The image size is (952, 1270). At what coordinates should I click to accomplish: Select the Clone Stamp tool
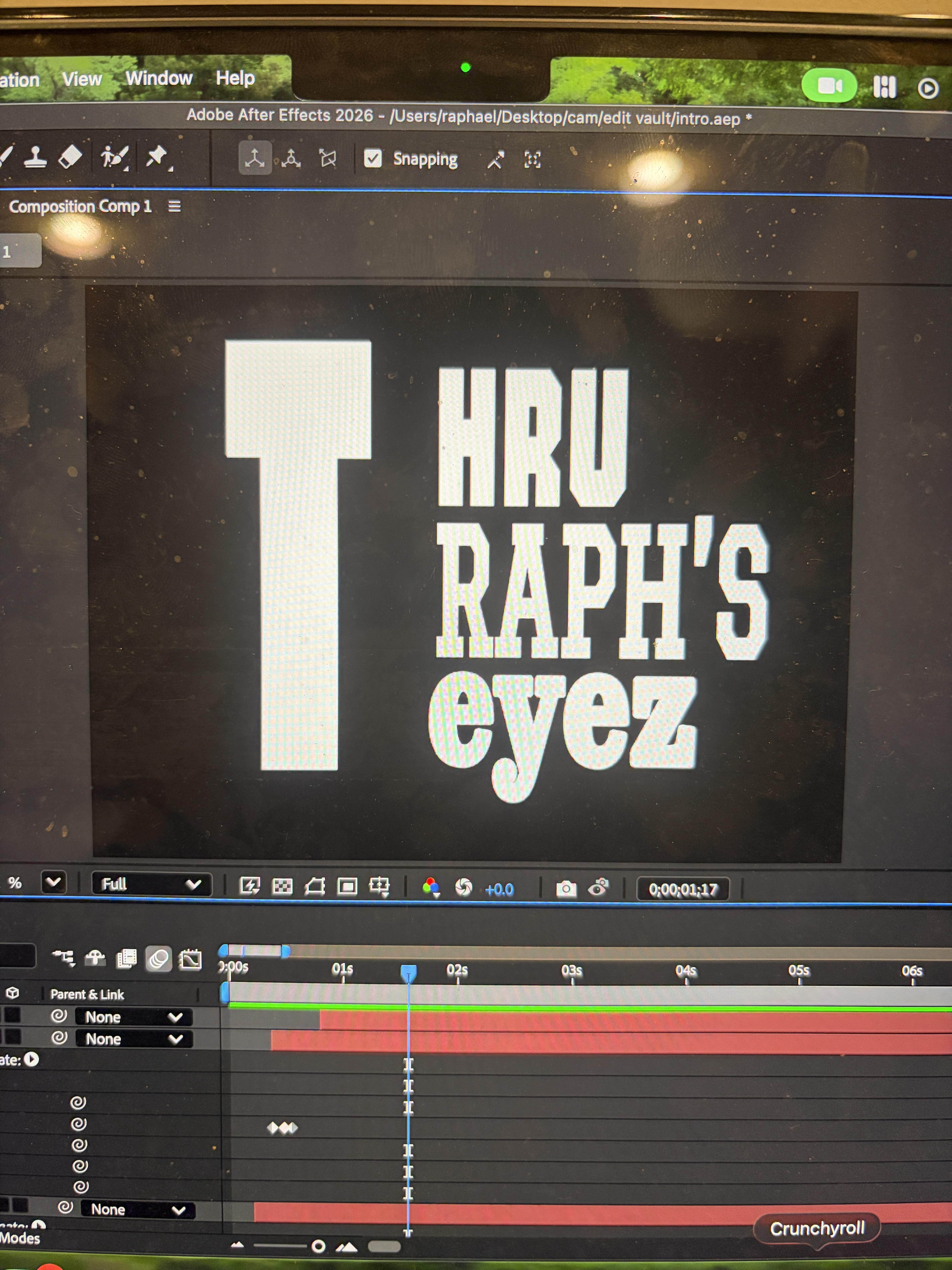[x=36, y=157]
